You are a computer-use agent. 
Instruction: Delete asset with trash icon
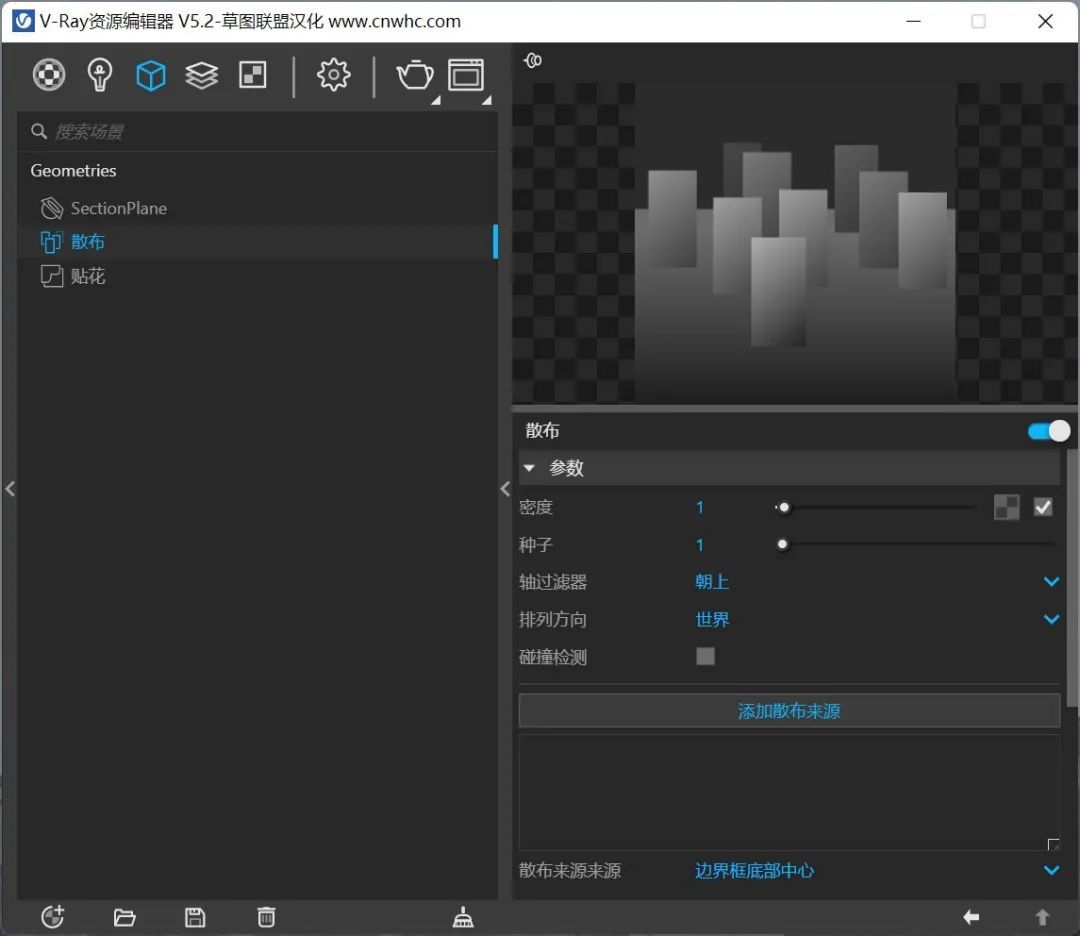(x=267, y=917)
